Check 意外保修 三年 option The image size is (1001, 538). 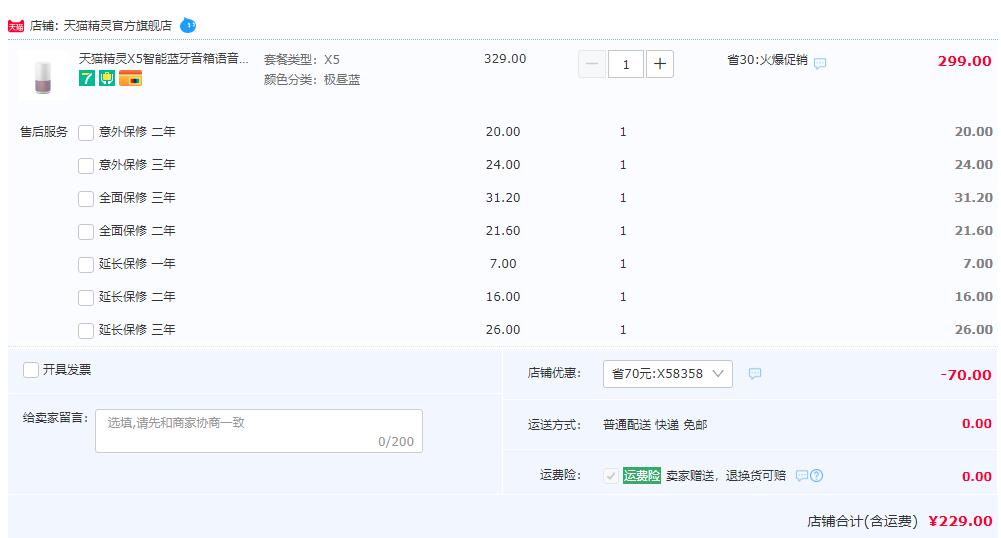coord(86,165)
